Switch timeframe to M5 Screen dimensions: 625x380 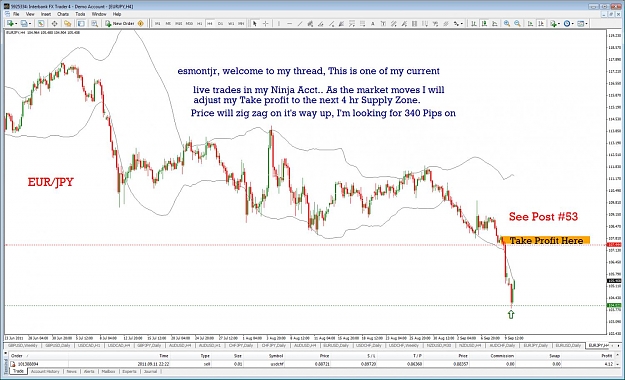pyautogui.click(x=168, y=24)
